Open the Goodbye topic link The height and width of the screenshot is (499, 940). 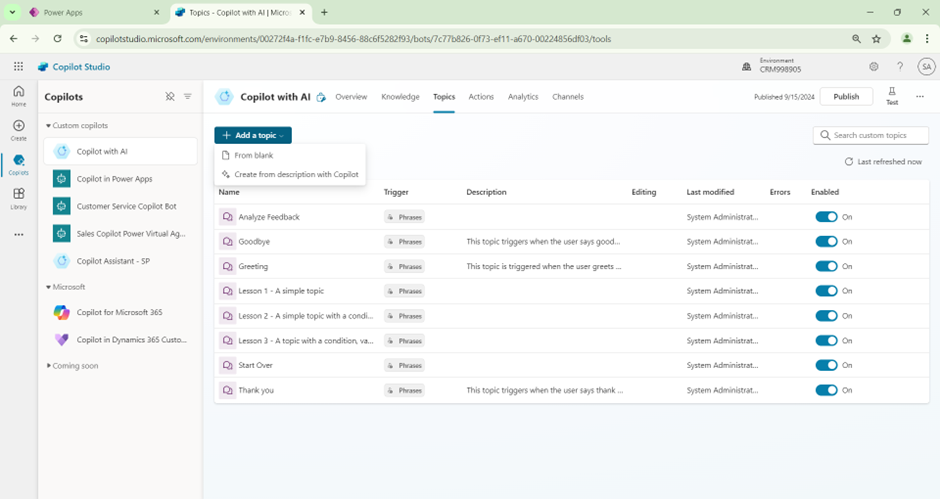254,242
